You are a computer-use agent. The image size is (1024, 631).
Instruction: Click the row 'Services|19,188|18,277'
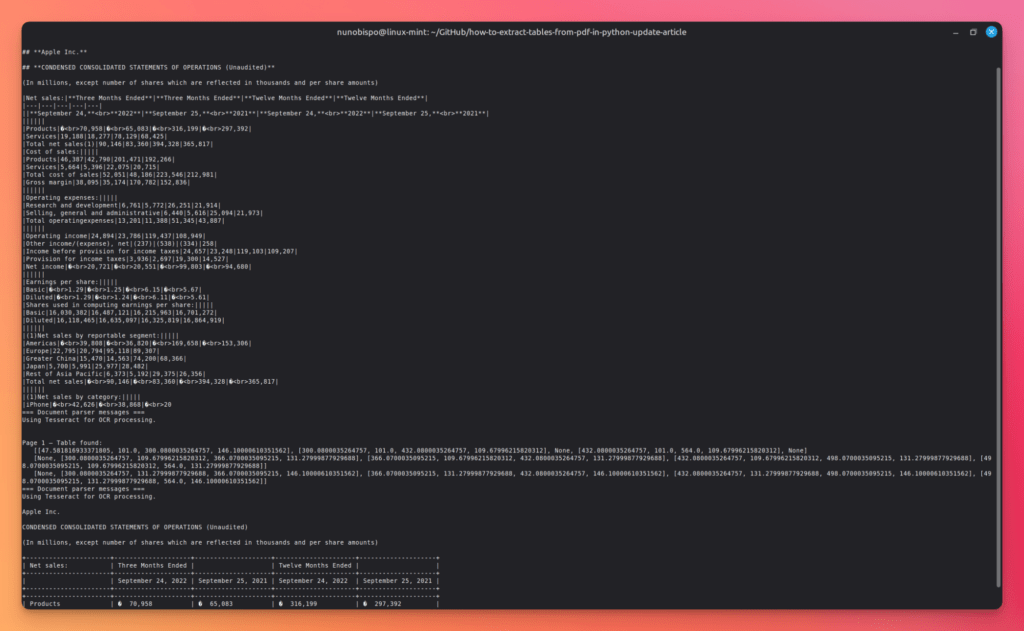(x=95, y=137)
